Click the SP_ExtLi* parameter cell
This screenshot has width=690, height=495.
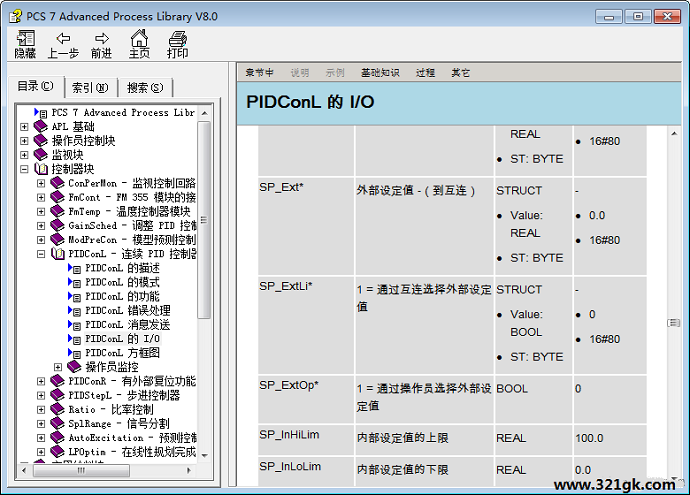[x=306, y=325]
